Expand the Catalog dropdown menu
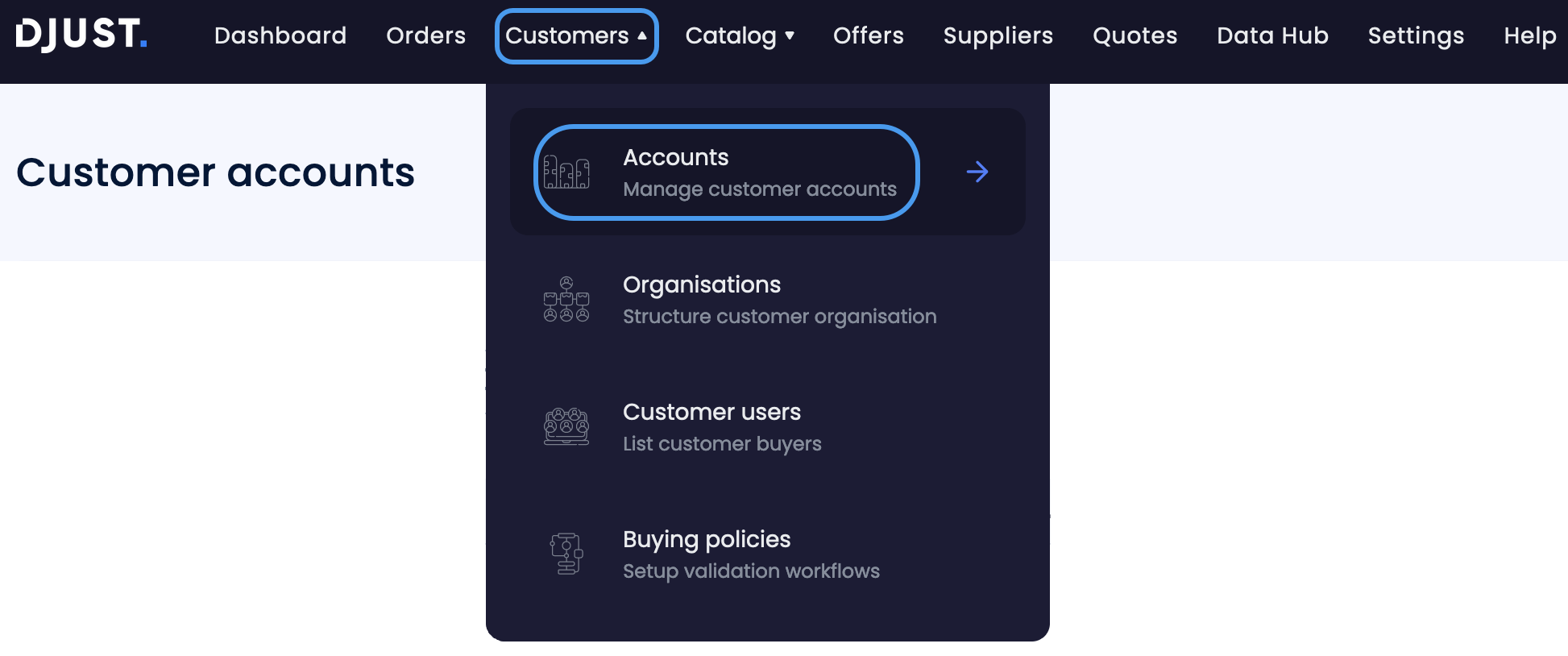Screen dimensions: 1568x656 740,35
